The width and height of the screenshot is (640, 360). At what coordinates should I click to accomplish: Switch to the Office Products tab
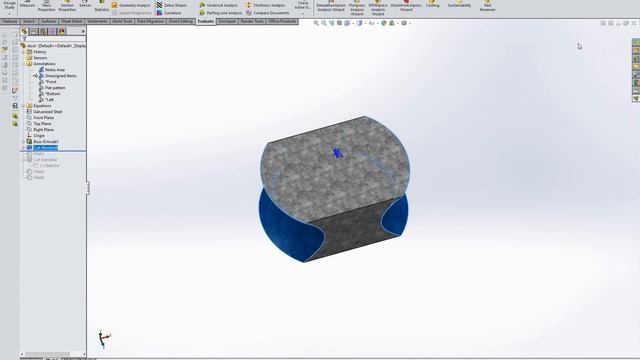(x=282, y=21)
